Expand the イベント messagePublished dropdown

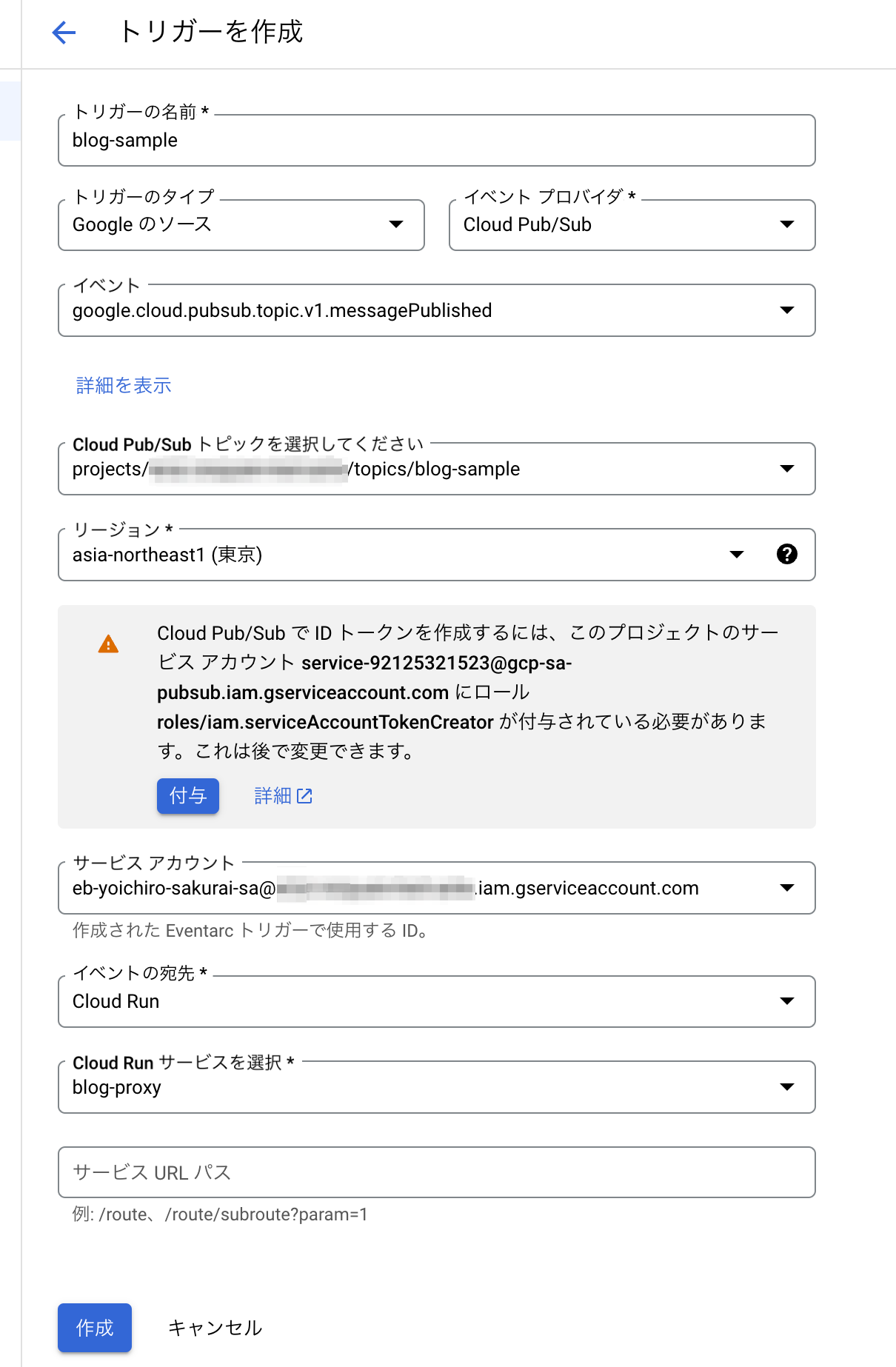(x=437, y=310)
